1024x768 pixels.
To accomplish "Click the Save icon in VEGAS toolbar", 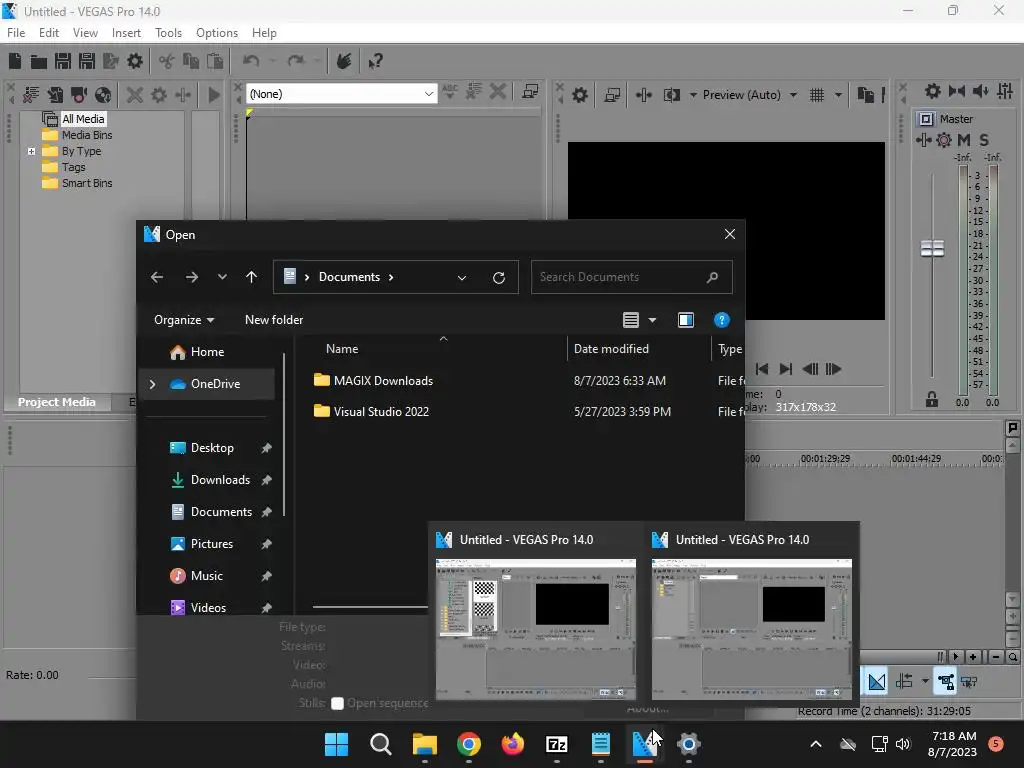I will pyautogui.click(x=63, y=61).
